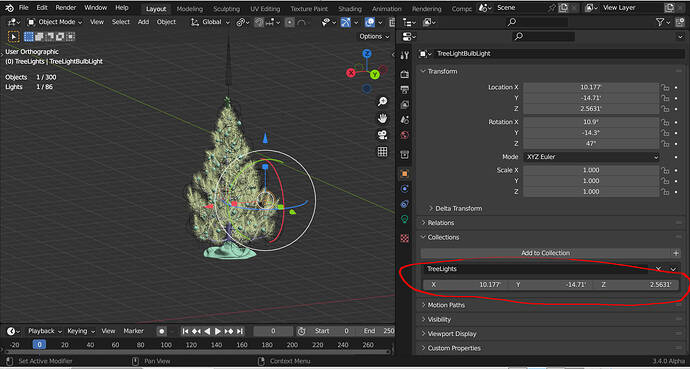Open the File menu

coord(23,8)
